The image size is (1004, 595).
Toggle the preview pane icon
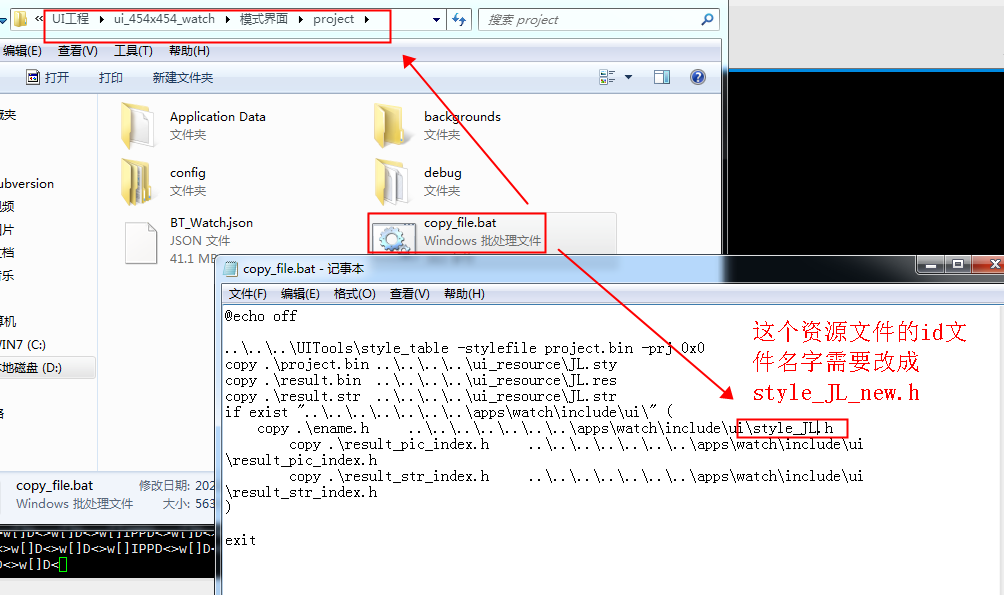(x=662, y=77)
